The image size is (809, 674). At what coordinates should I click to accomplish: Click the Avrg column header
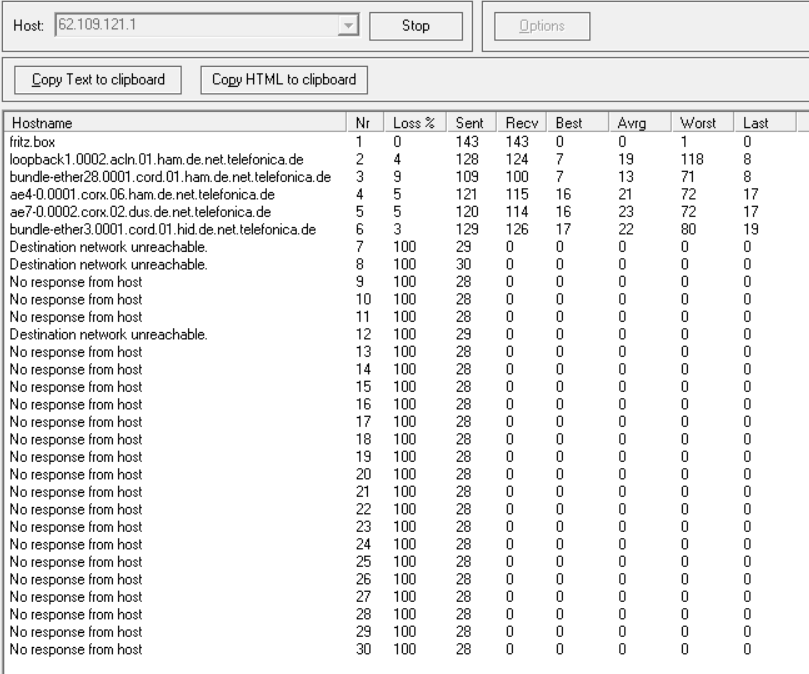tap(640, 123)
